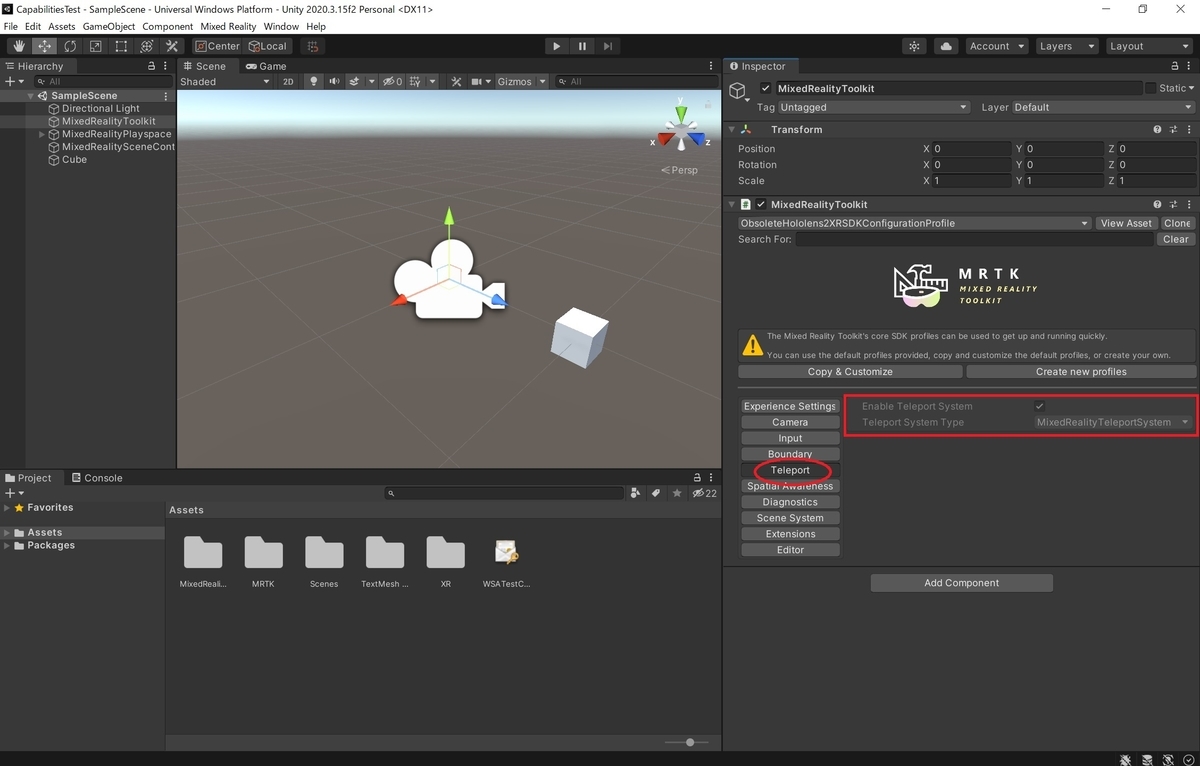Click Create new profiles button
Viewport: 1200px width, 766px height.
tap(1081, 371)
